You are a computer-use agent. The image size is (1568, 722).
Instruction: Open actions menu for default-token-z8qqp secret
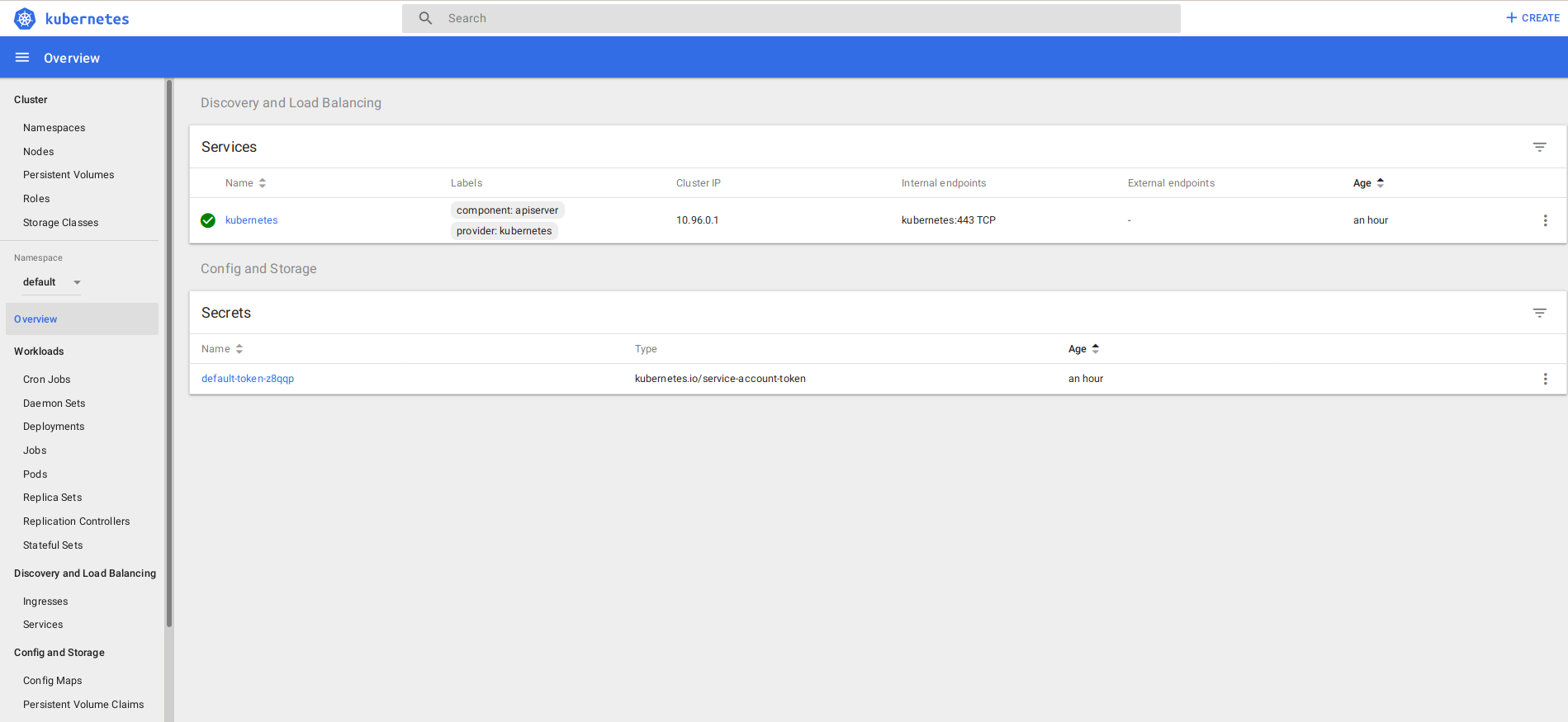1545,379
